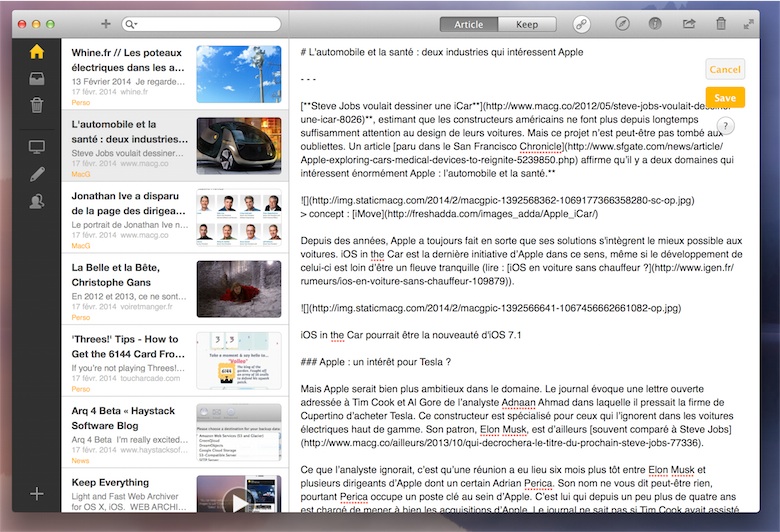Image resolution: width=780 pixels, height=532 pixels.
Task: Click the article title heading line
Action: click(x=442, y=52)
